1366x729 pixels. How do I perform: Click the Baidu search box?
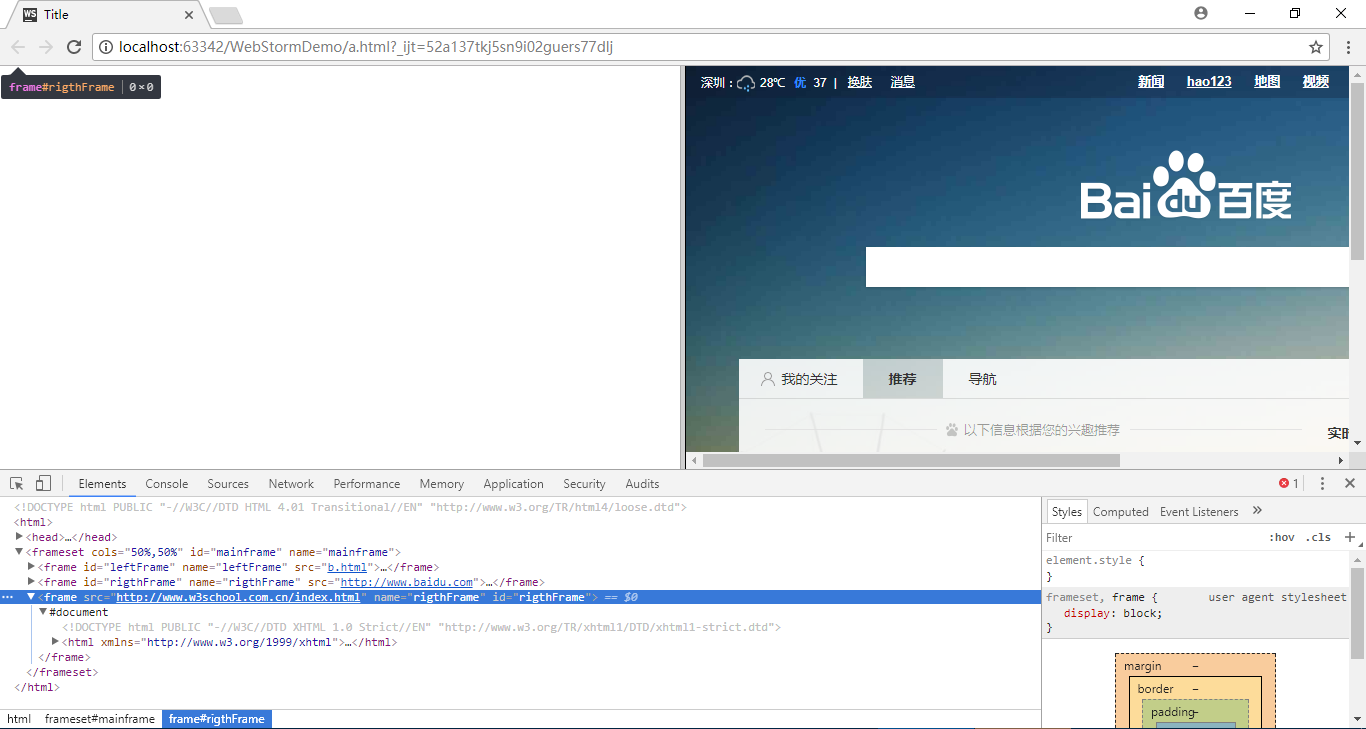tap(1107, 267)
